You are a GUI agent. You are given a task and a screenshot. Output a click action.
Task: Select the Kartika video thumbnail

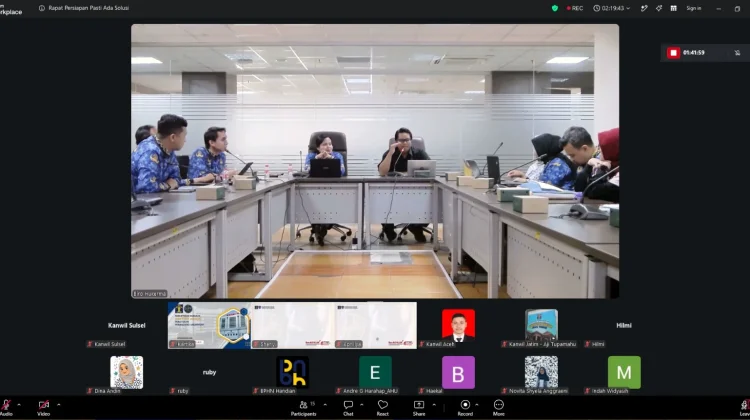(x=209, y=325)
